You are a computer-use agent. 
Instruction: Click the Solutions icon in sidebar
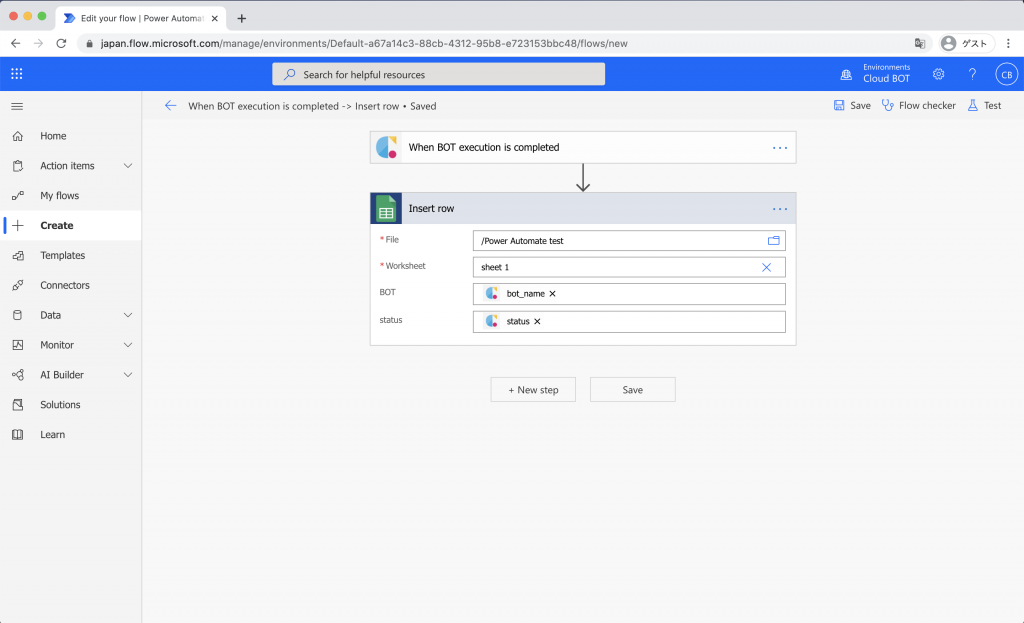18,405
